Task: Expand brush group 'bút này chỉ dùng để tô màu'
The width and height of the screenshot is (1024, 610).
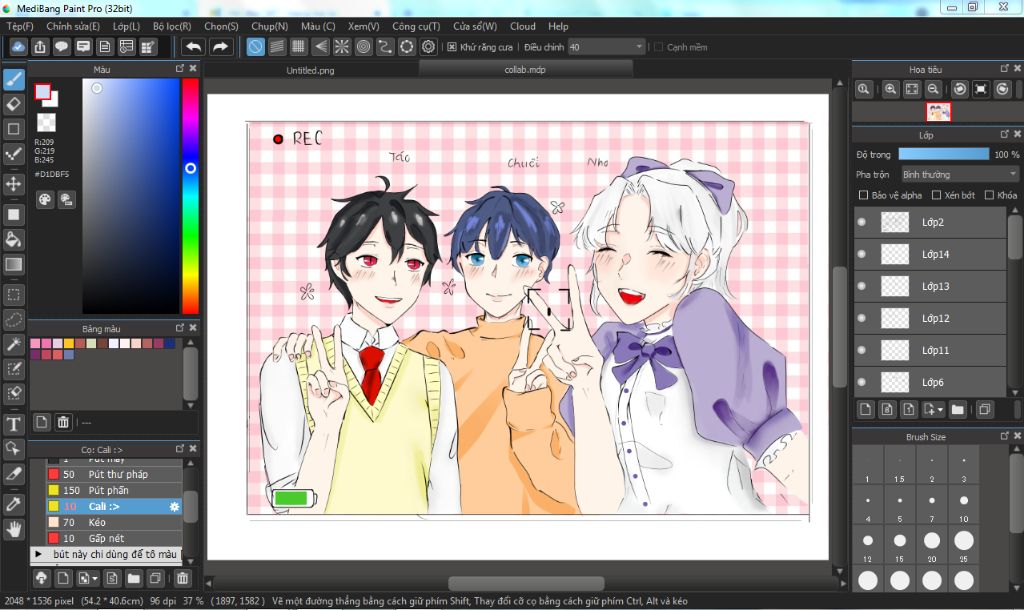Action: (x=39, y=554)
